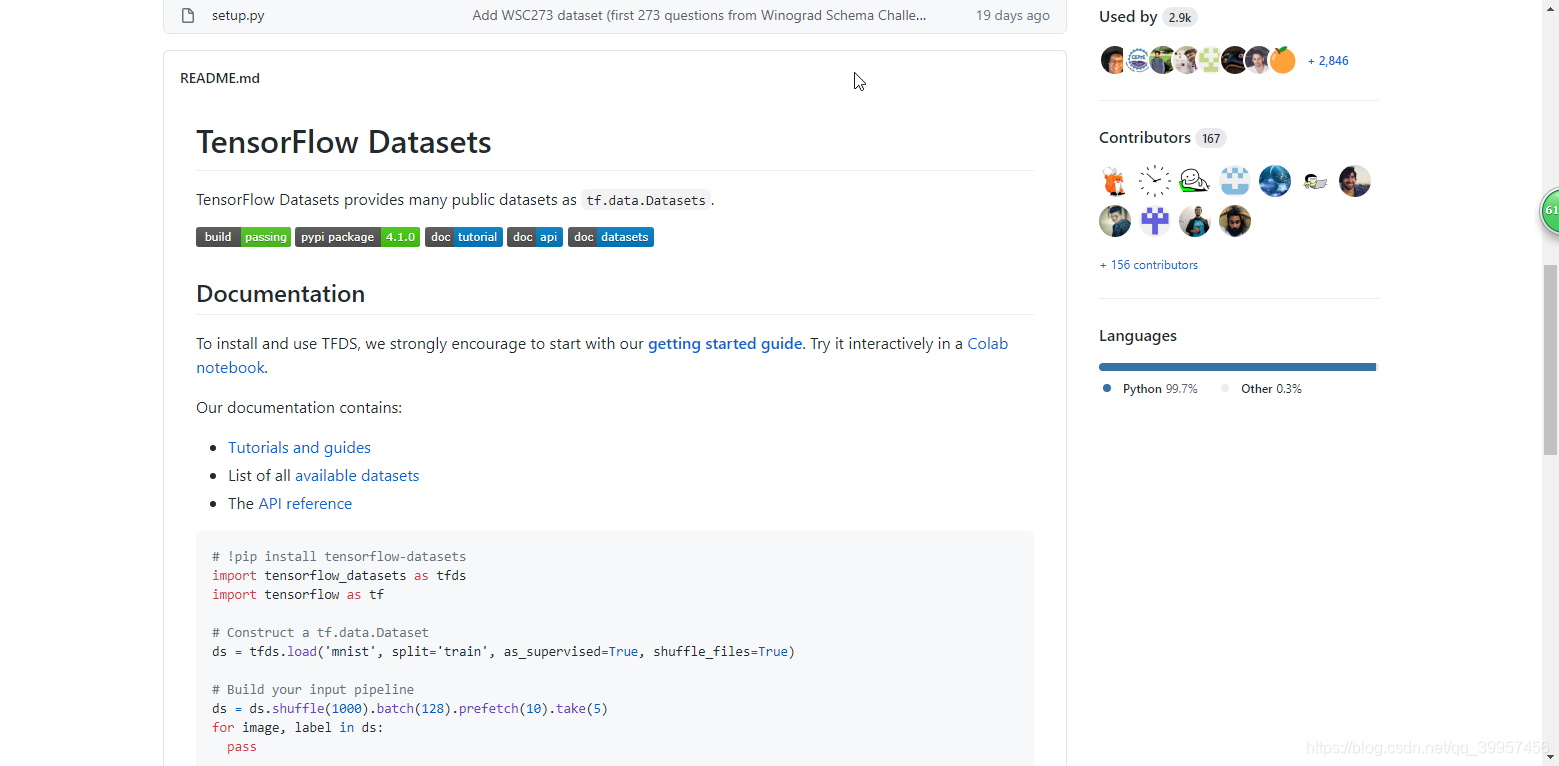Click the fox avatar in Contributors
Screen dimensions: 1559x766
click(x=1115, y=181)
